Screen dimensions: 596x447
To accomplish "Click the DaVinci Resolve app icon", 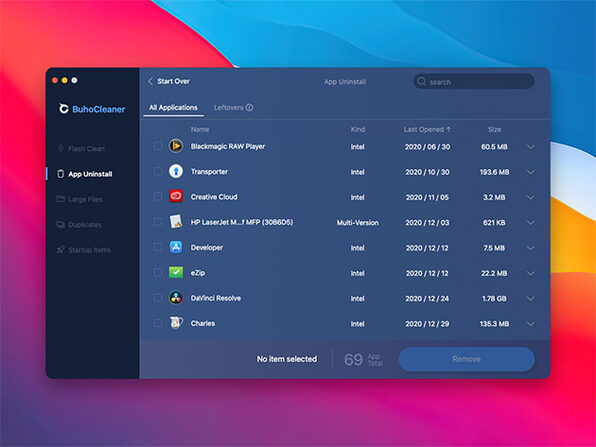I will click(x=176, y=298).
